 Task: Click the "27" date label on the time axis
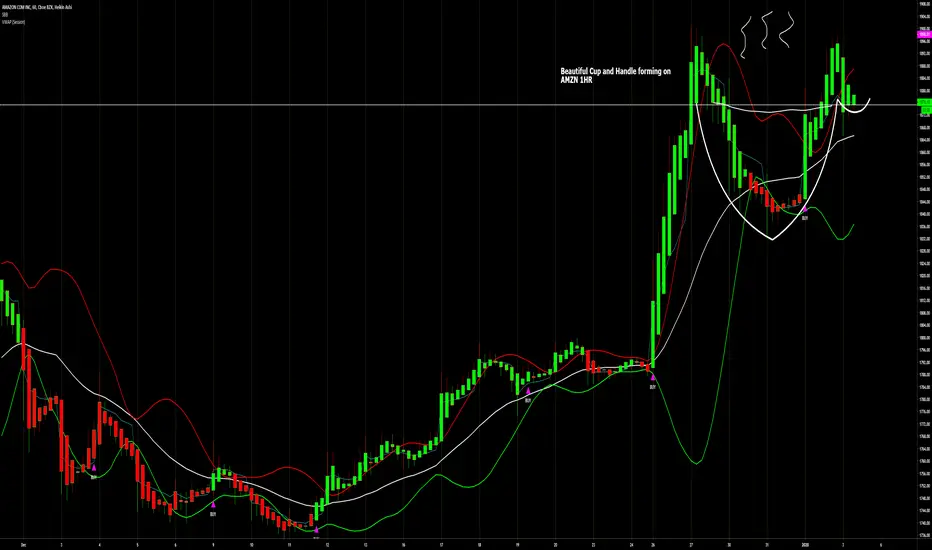(691, 545)
